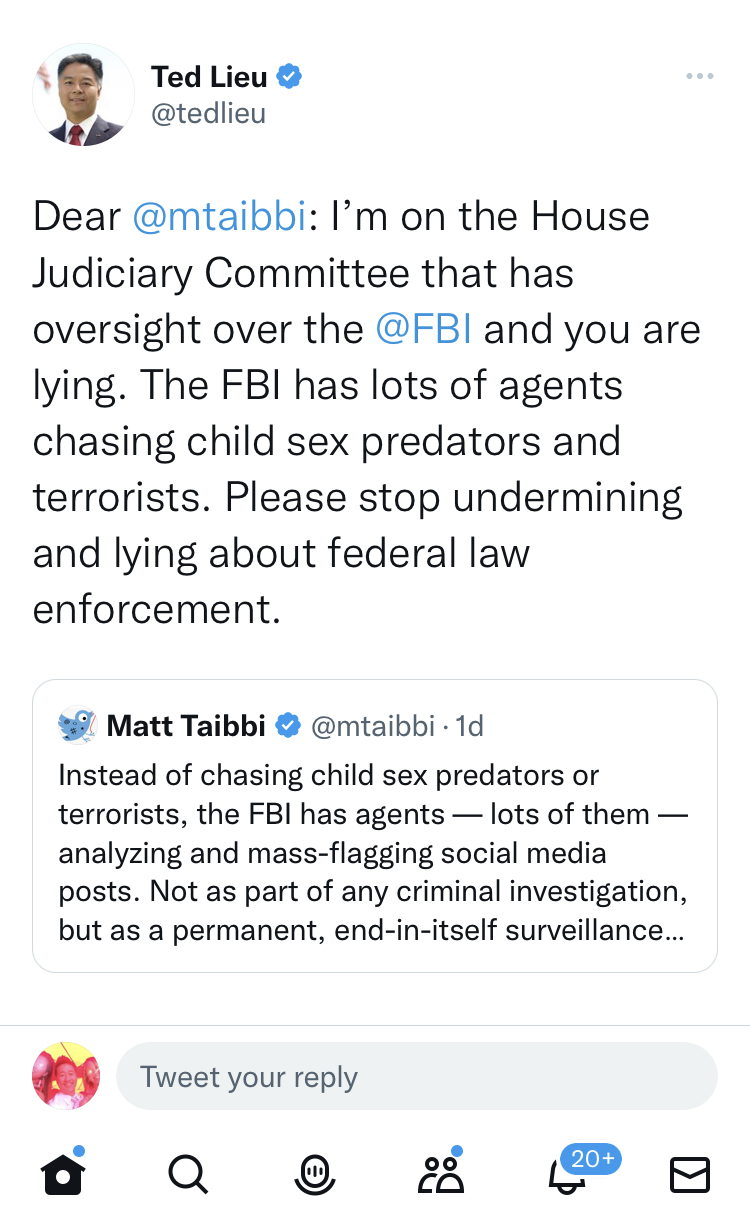Click Ted Lieu's blue verified badge
This screenshot has width=750, height=1224.
290,76
